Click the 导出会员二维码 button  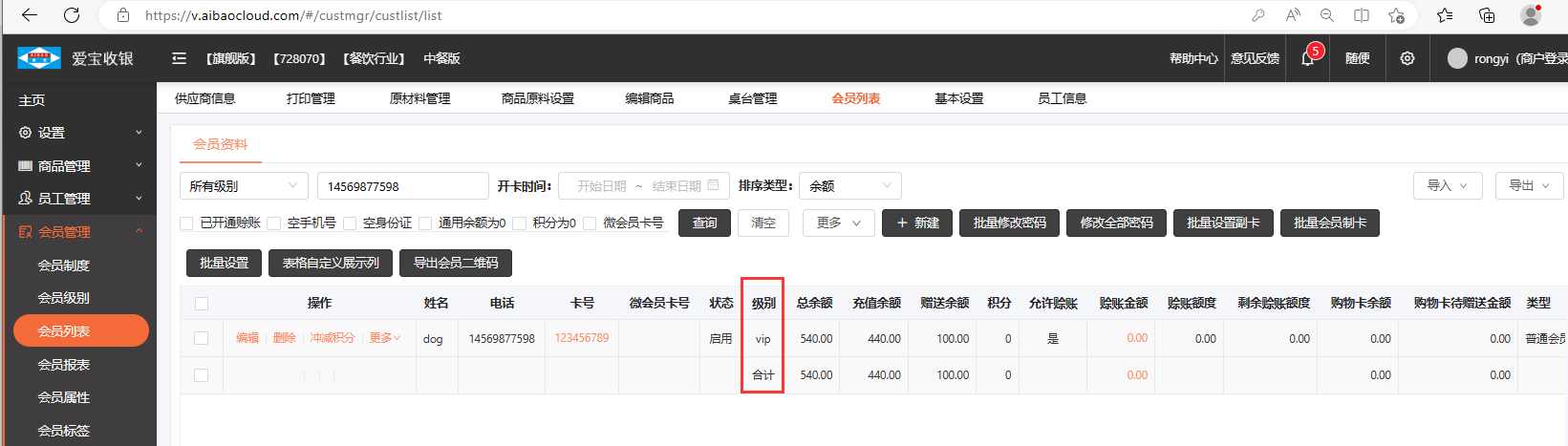456,263
